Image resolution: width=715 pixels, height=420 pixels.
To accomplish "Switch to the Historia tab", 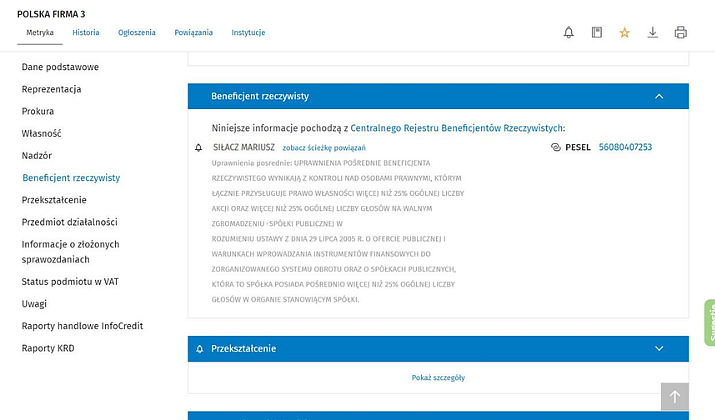I will click(x=86, y=33).
